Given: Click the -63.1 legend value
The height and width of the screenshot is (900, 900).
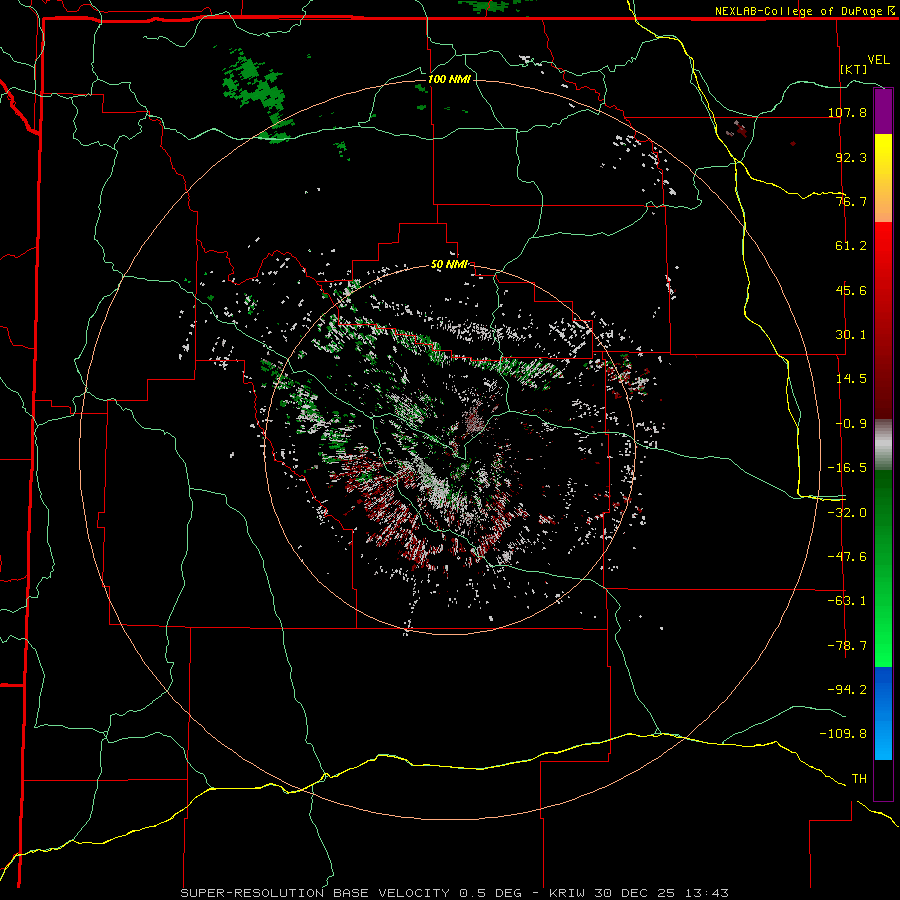Looking at the screenshot, I should pos(847,601).
